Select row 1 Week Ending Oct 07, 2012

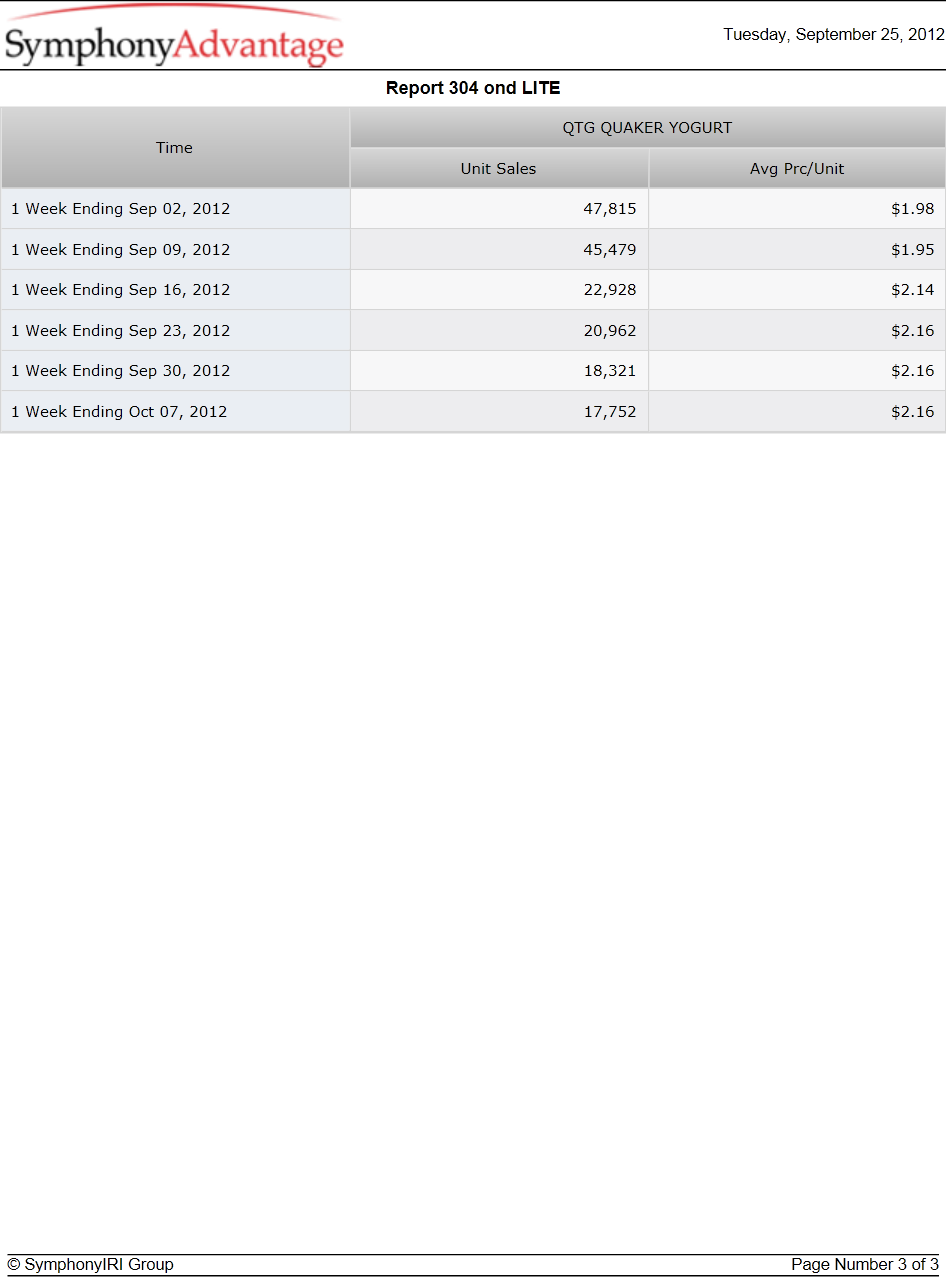[x=473, y=412]
